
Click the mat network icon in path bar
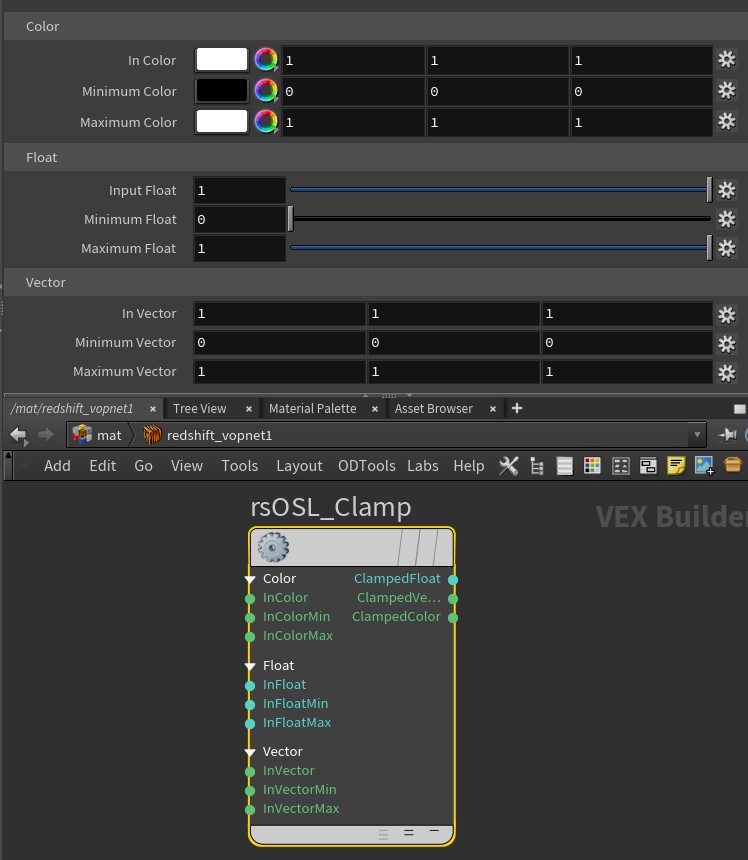(x=82, y=435)
